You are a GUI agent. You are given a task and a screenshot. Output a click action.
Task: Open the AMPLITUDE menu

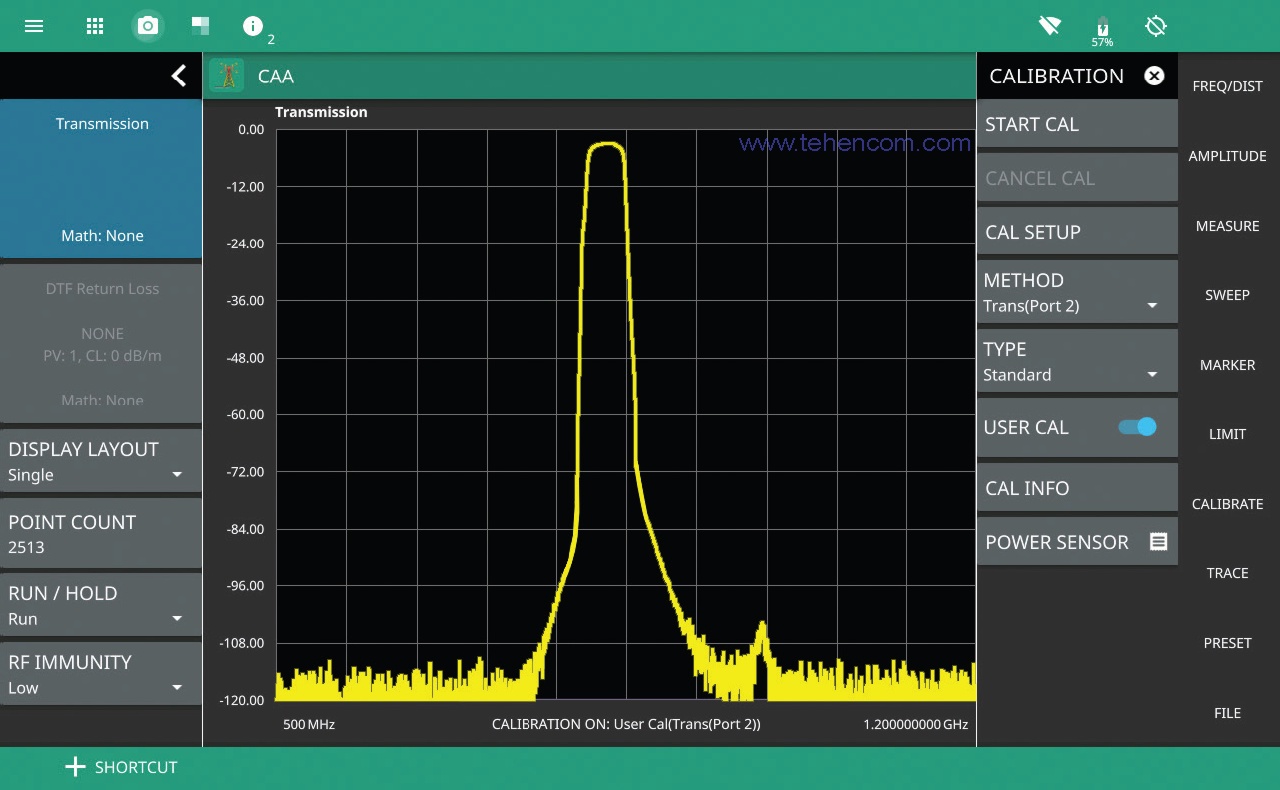(x=1228, y=156)
